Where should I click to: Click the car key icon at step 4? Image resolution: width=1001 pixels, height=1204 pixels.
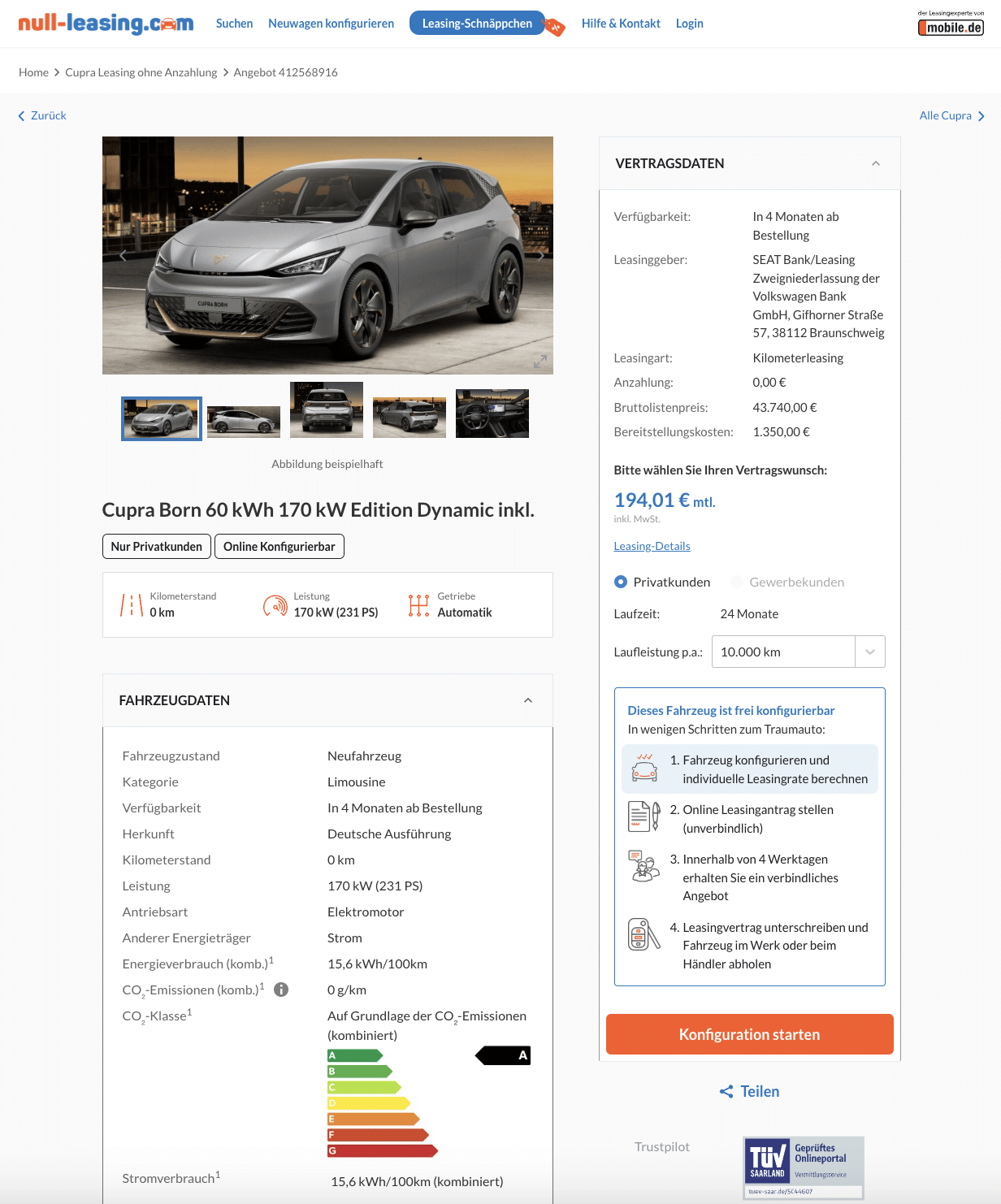644,934
